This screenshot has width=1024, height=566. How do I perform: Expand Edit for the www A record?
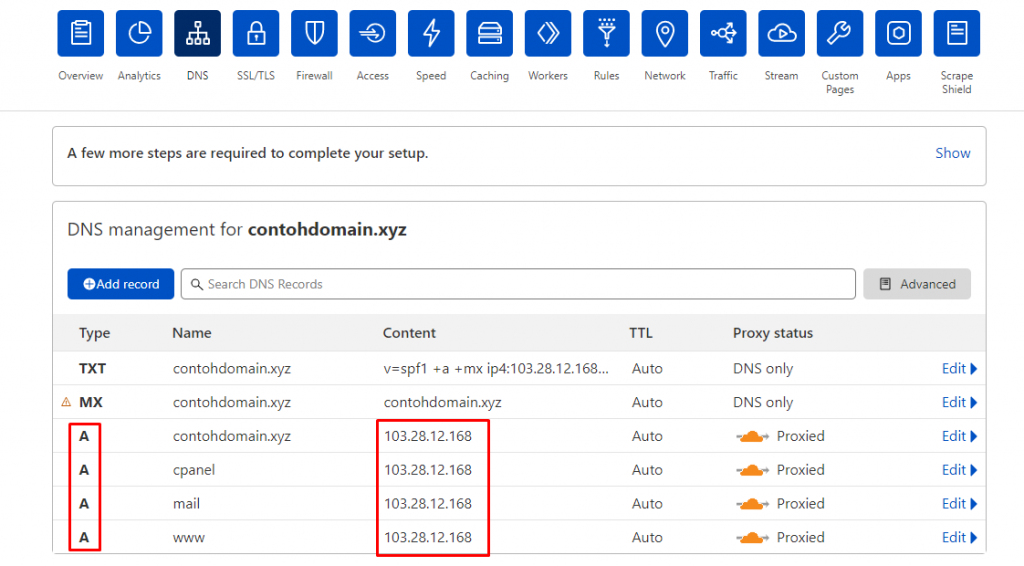pyautogui.click(x=959, y=538)
